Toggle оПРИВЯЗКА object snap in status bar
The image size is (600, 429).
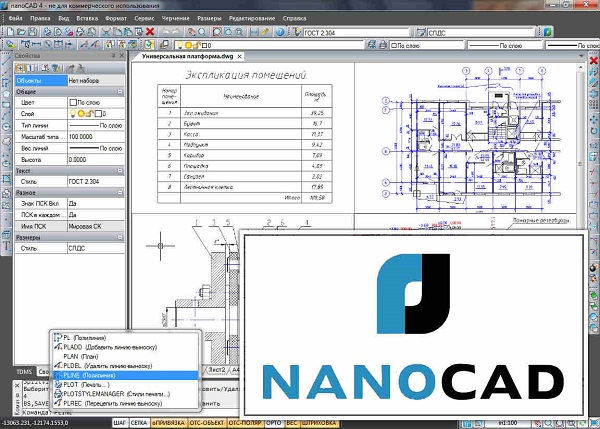click(168, 423)
